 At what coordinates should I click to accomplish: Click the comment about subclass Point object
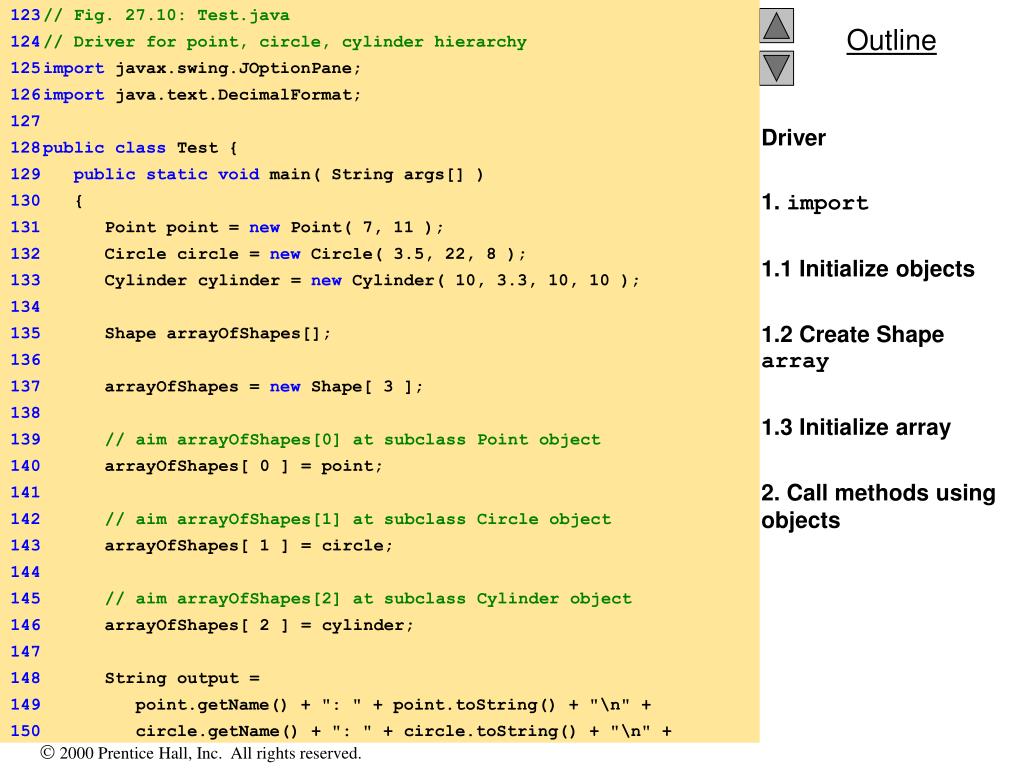[352, 440]
